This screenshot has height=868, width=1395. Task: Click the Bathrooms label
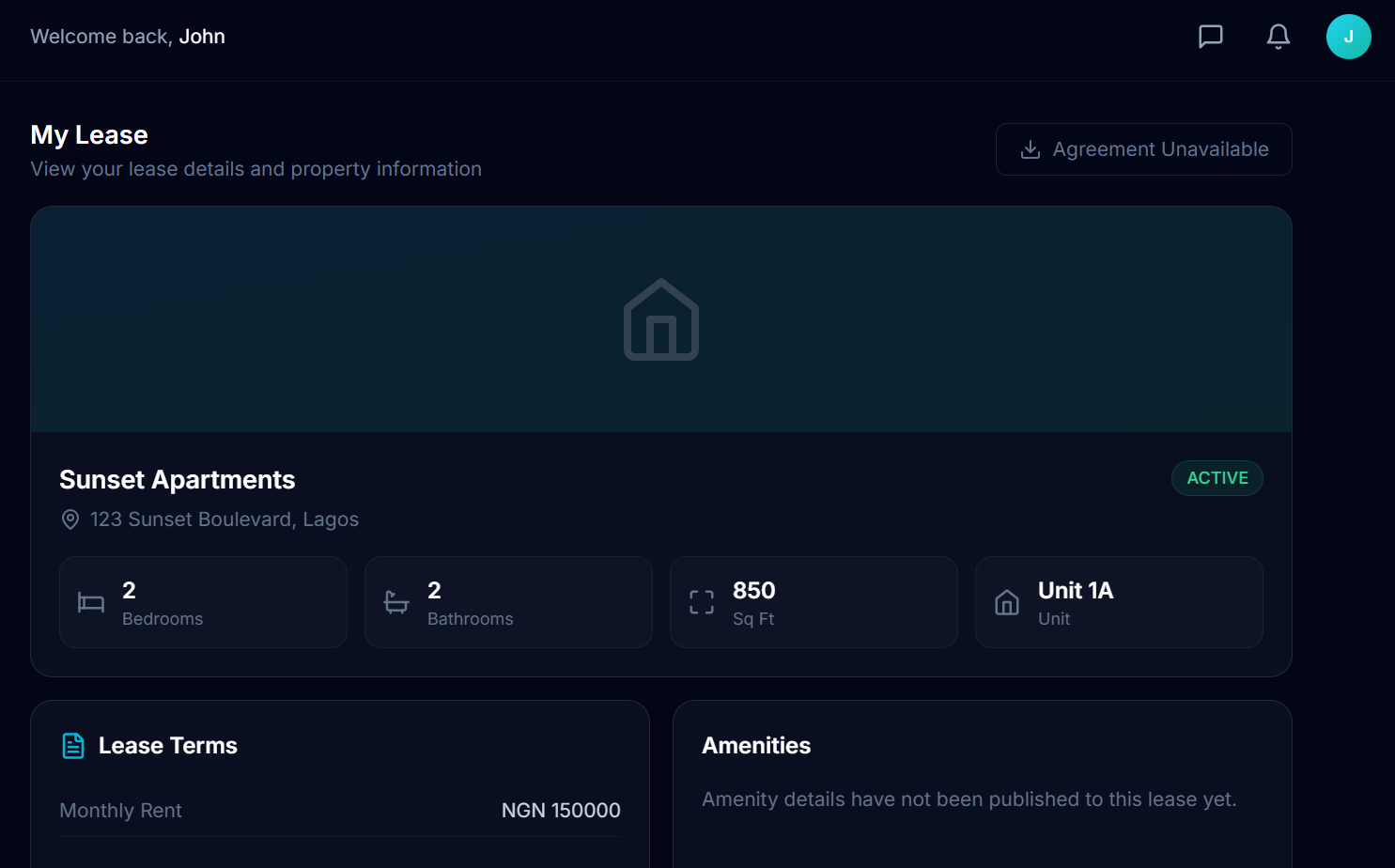click(x=471, y=619)
